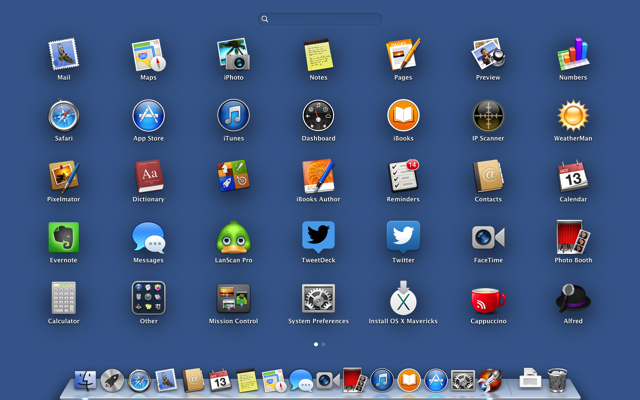Launch Pages
This screenshot has height=400, width=640.
pos(403,54)
